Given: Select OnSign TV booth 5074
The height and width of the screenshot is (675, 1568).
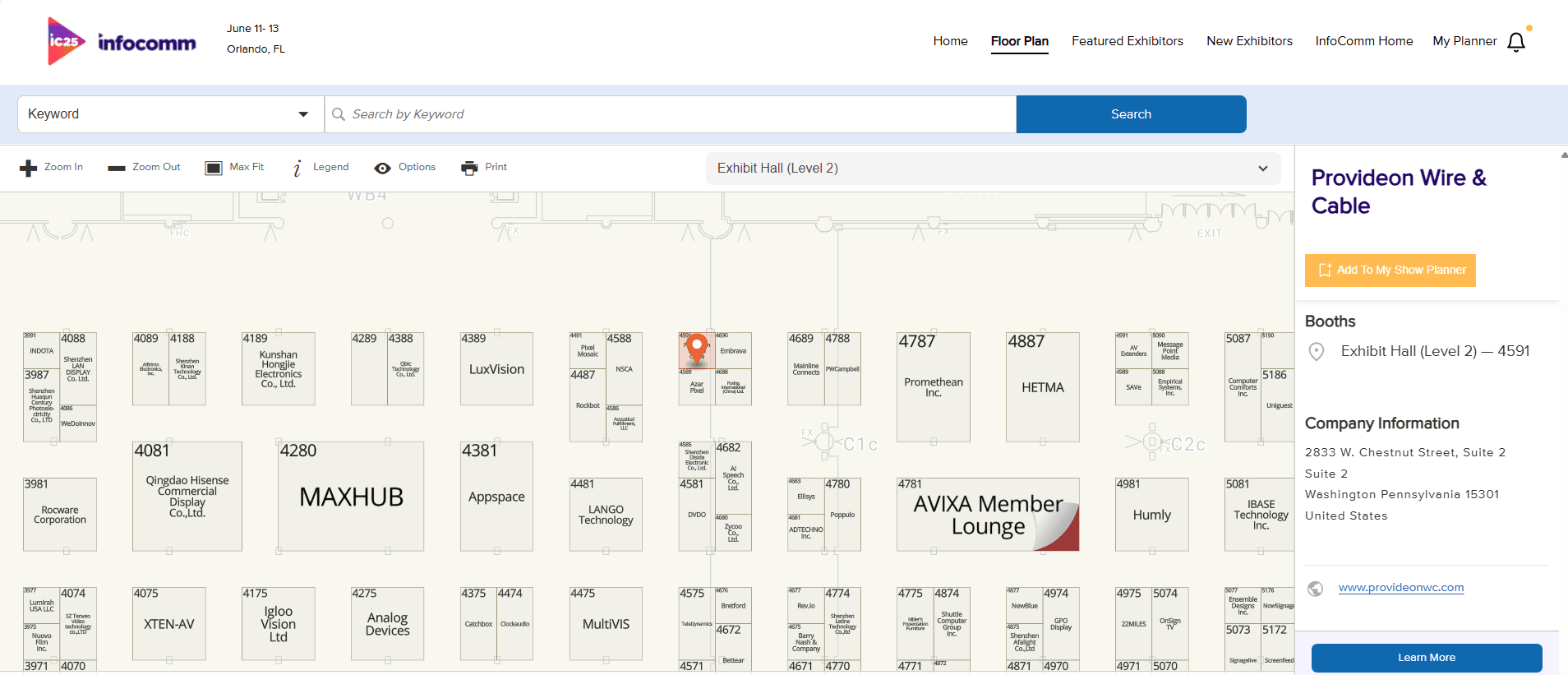Looking at the screenshot, I should tap(1169, 624).
